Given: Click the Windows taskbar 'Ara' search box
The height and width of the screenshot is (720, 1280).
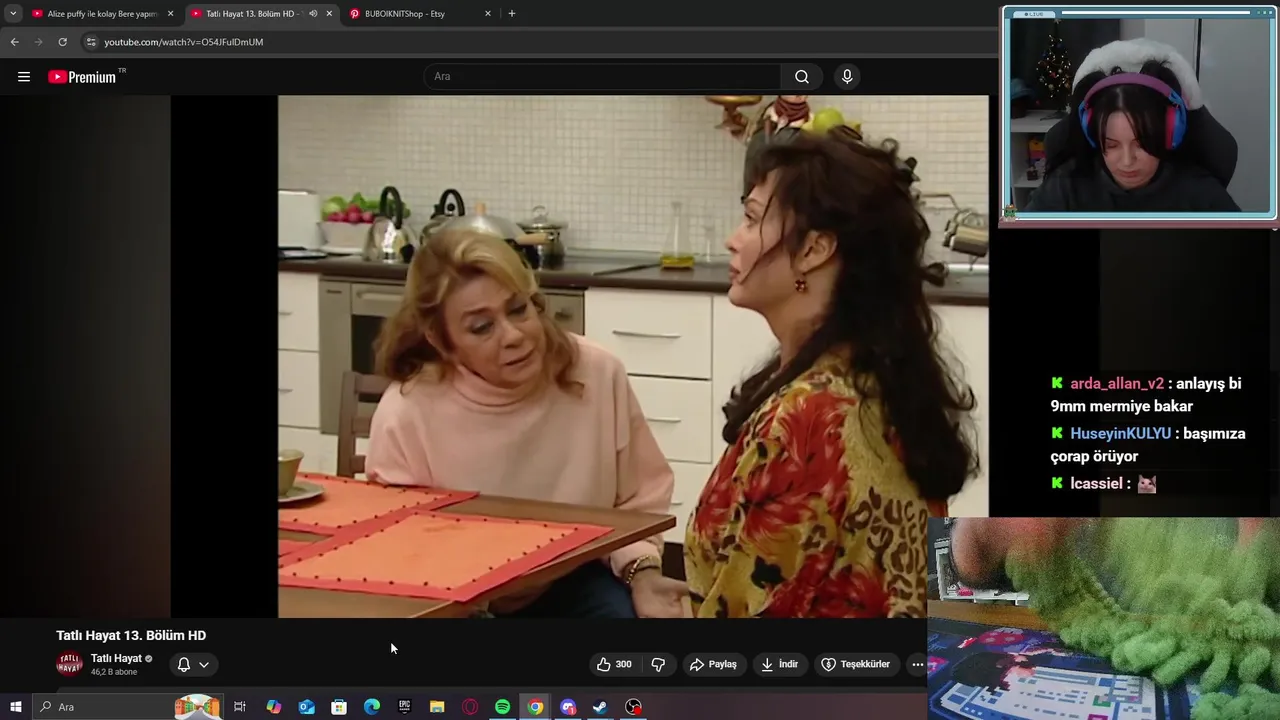Looking at the screenshot, I should [x=128, y=707].
